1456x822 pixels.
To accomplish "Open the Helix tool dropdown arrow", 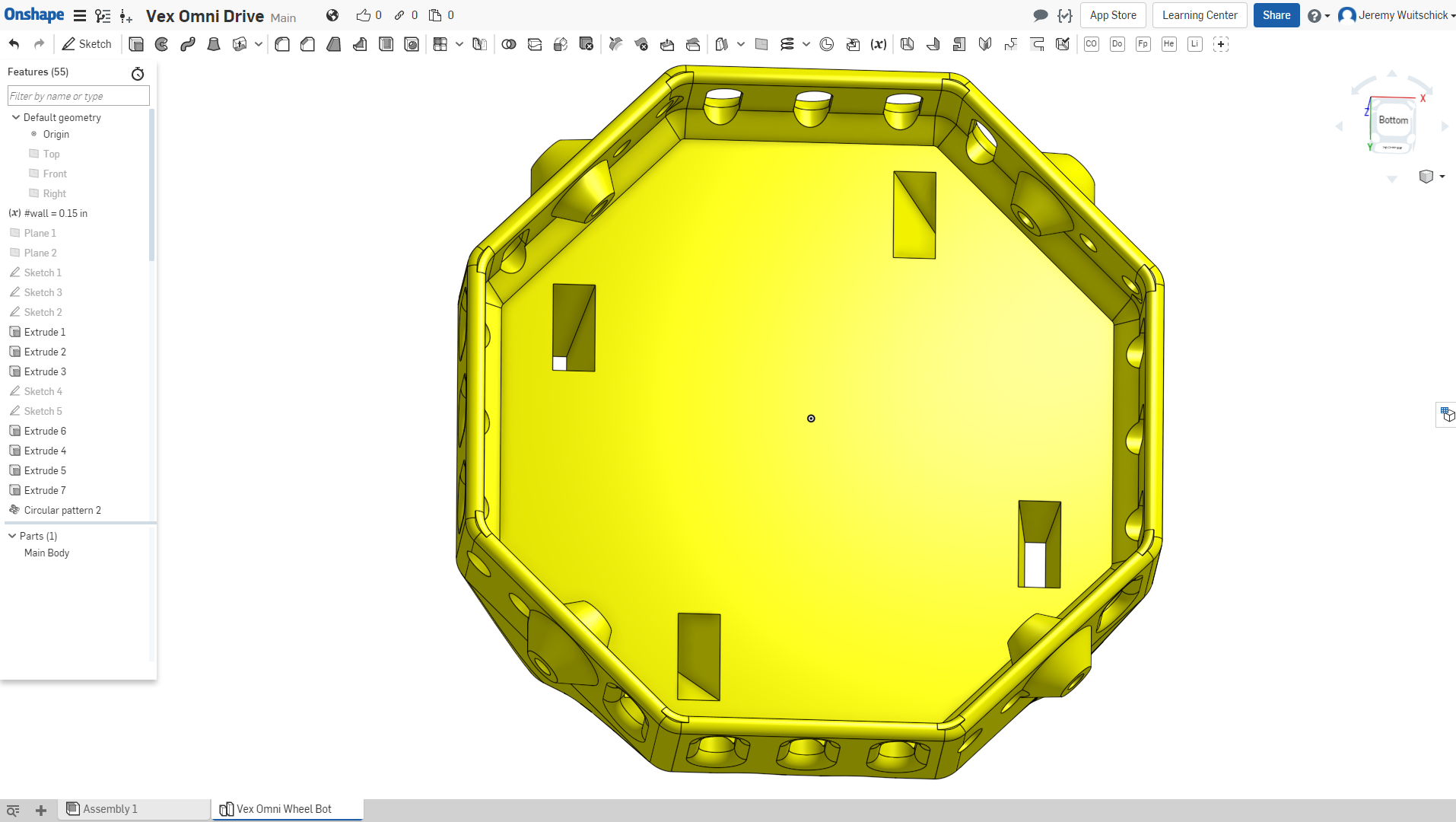I will (x=806, y=44).
